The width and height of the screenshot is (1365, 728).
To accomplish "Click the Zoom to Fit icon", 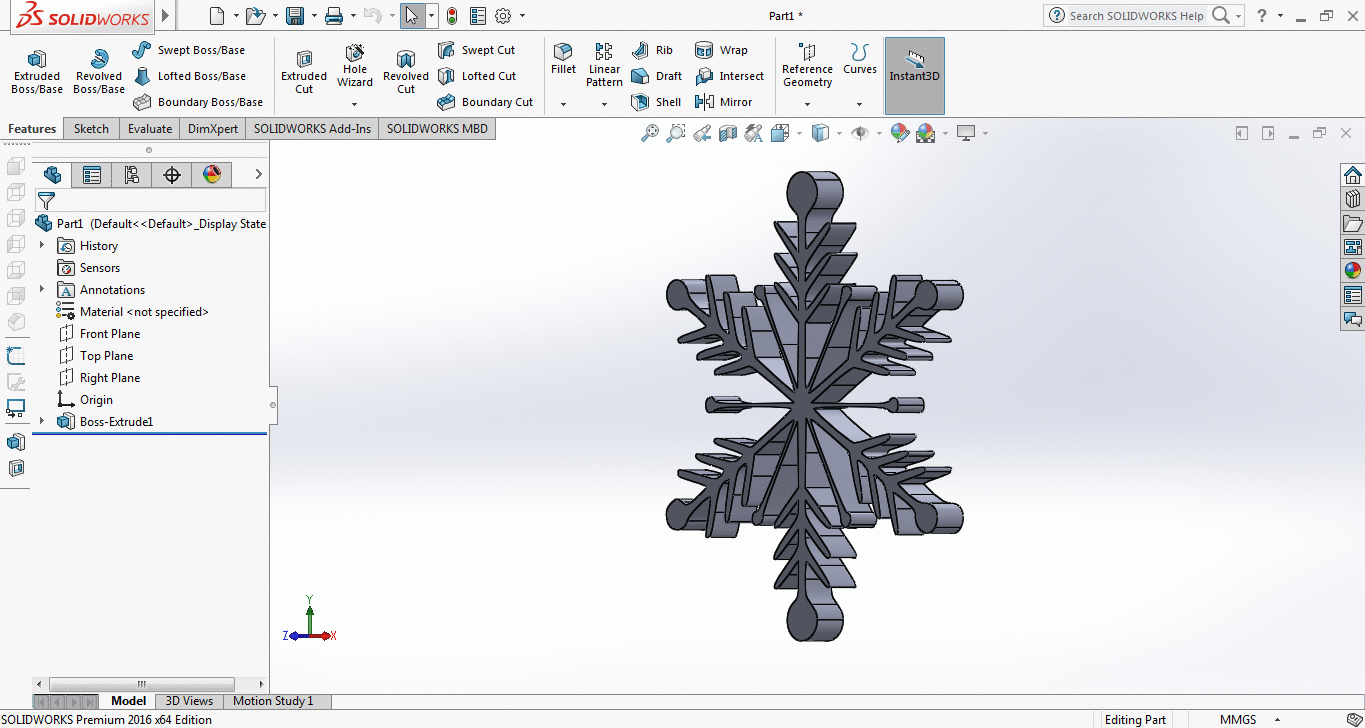I will pos(650,133).
